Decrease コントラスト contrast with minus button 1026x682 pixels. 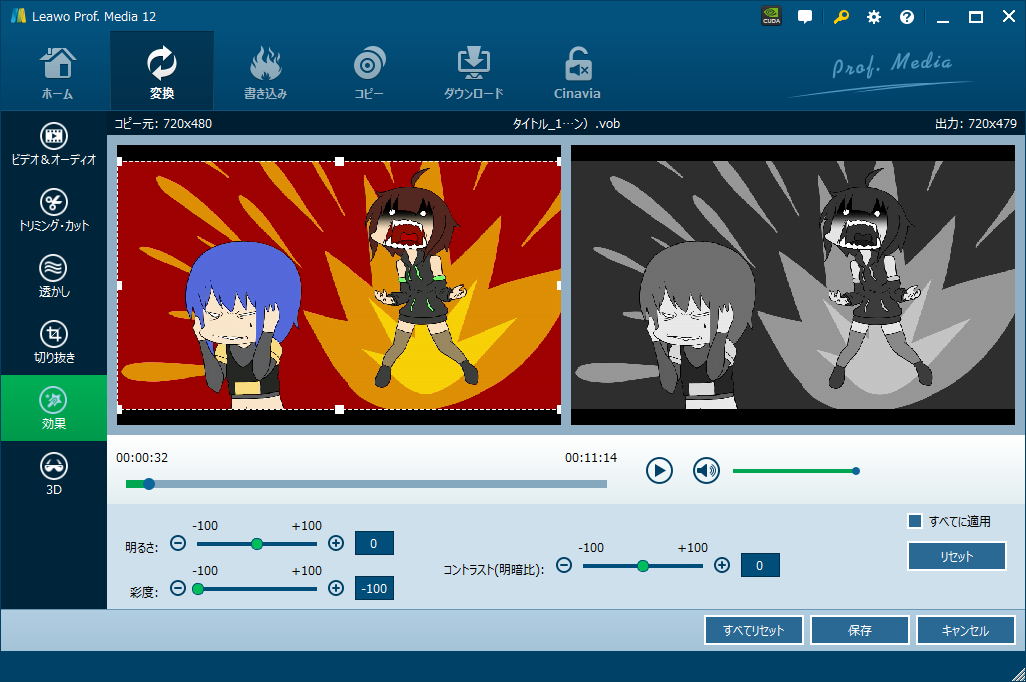pos(564,565)
